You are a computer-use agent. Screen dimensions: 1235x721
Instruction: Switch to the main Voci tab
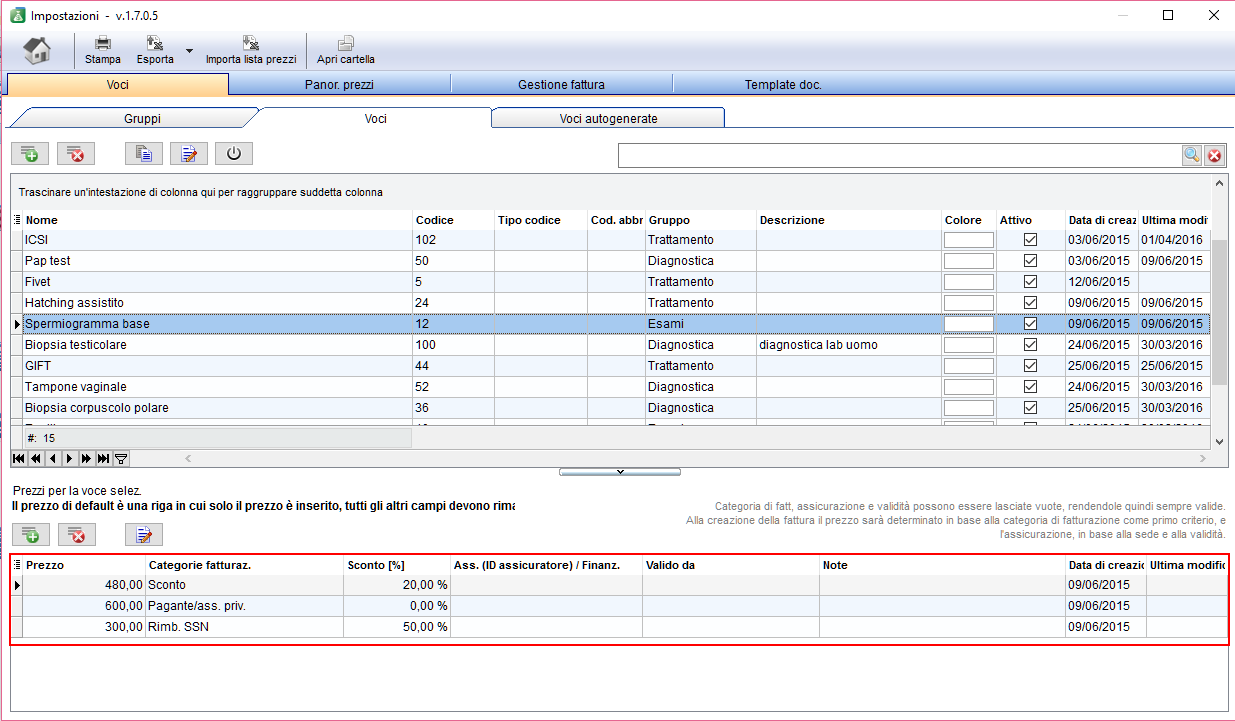click(118, 85)
